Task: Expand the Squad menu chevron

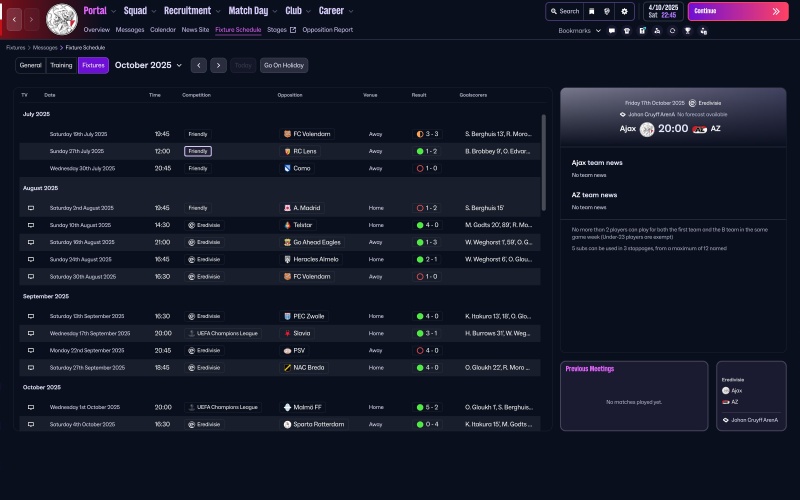Action: [154, 11]
